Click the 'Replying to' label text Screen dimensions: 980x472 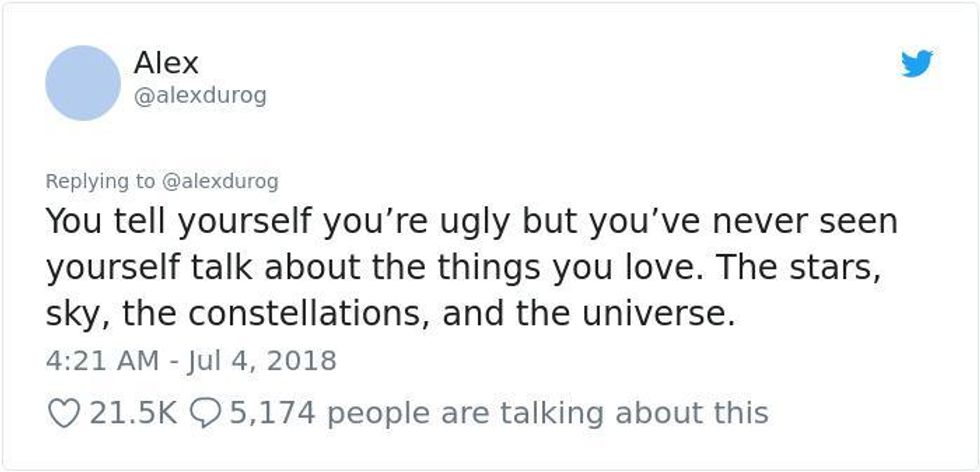point(99,181)
